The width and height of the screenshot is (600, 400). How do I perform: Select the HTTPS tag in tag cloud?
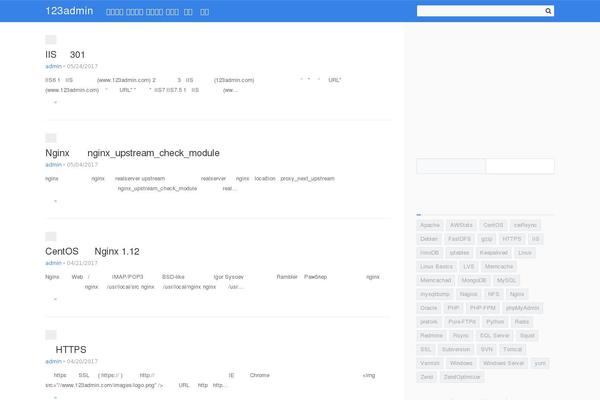pos(512,239)
